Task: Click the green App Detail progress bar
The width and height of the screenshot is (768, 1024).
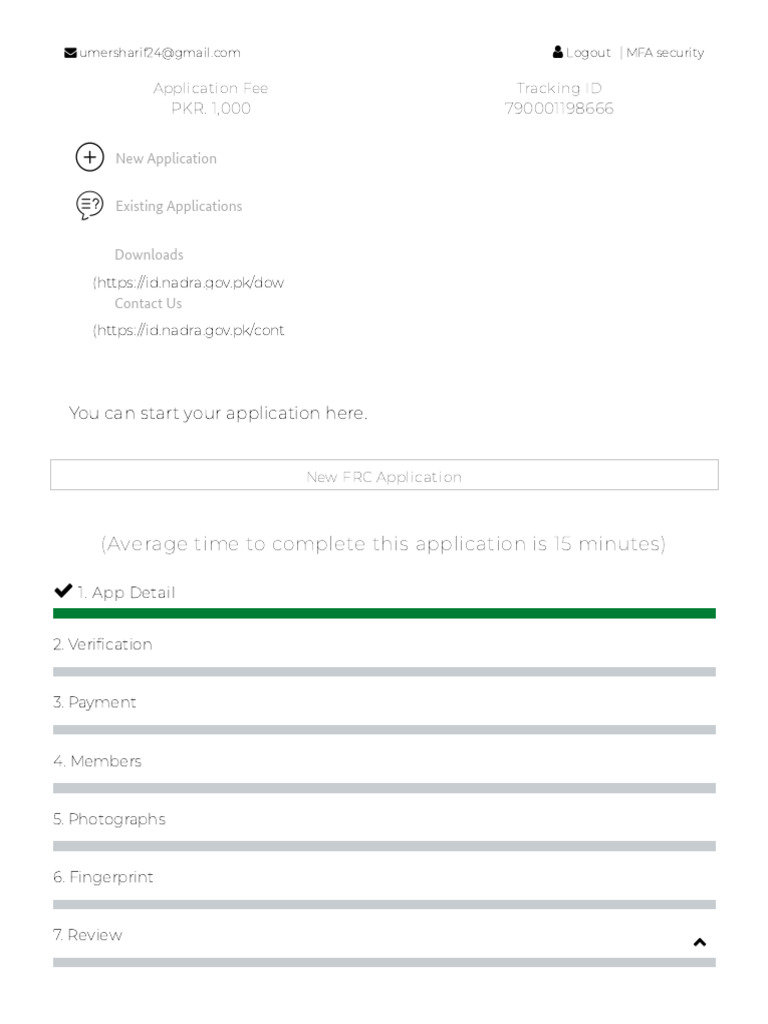Action: (x=384, y=613)
